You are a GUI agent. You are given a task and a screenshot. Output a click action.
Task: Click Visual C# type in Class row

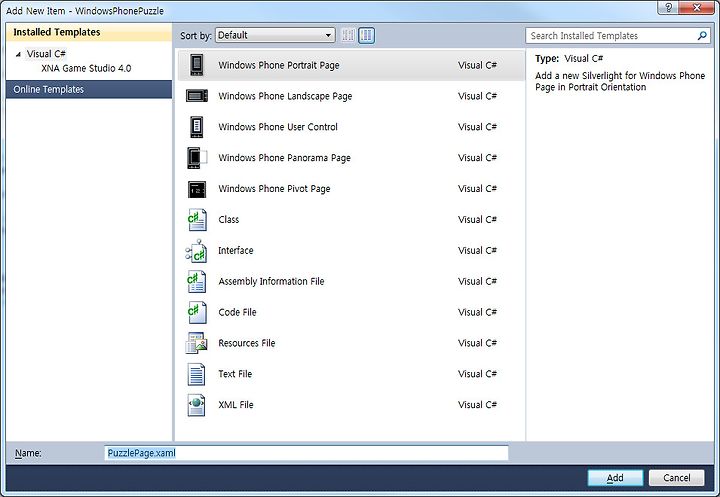pos(477,220)
